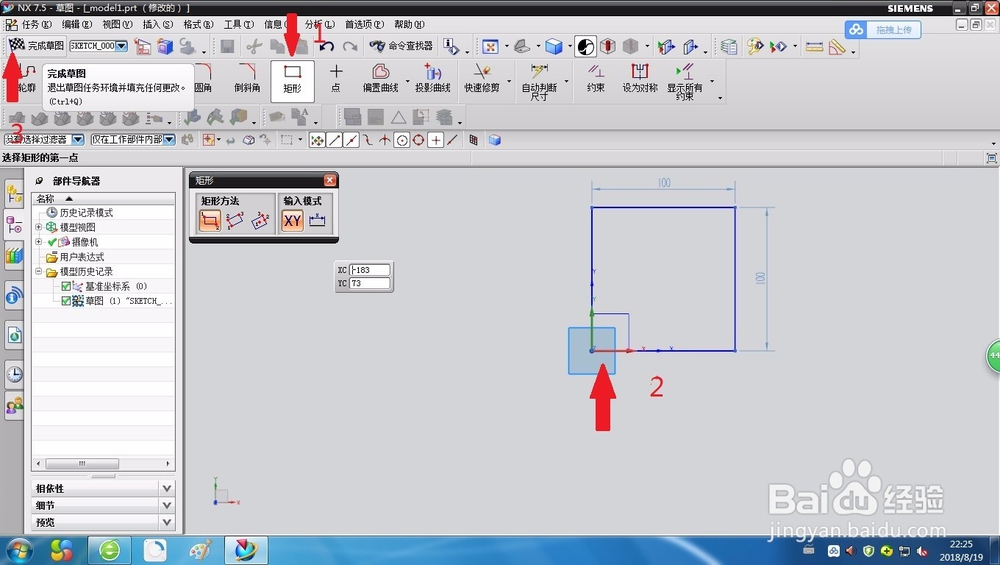
Task: Click the Constraints (约束) tool
Action: [596, 79]
